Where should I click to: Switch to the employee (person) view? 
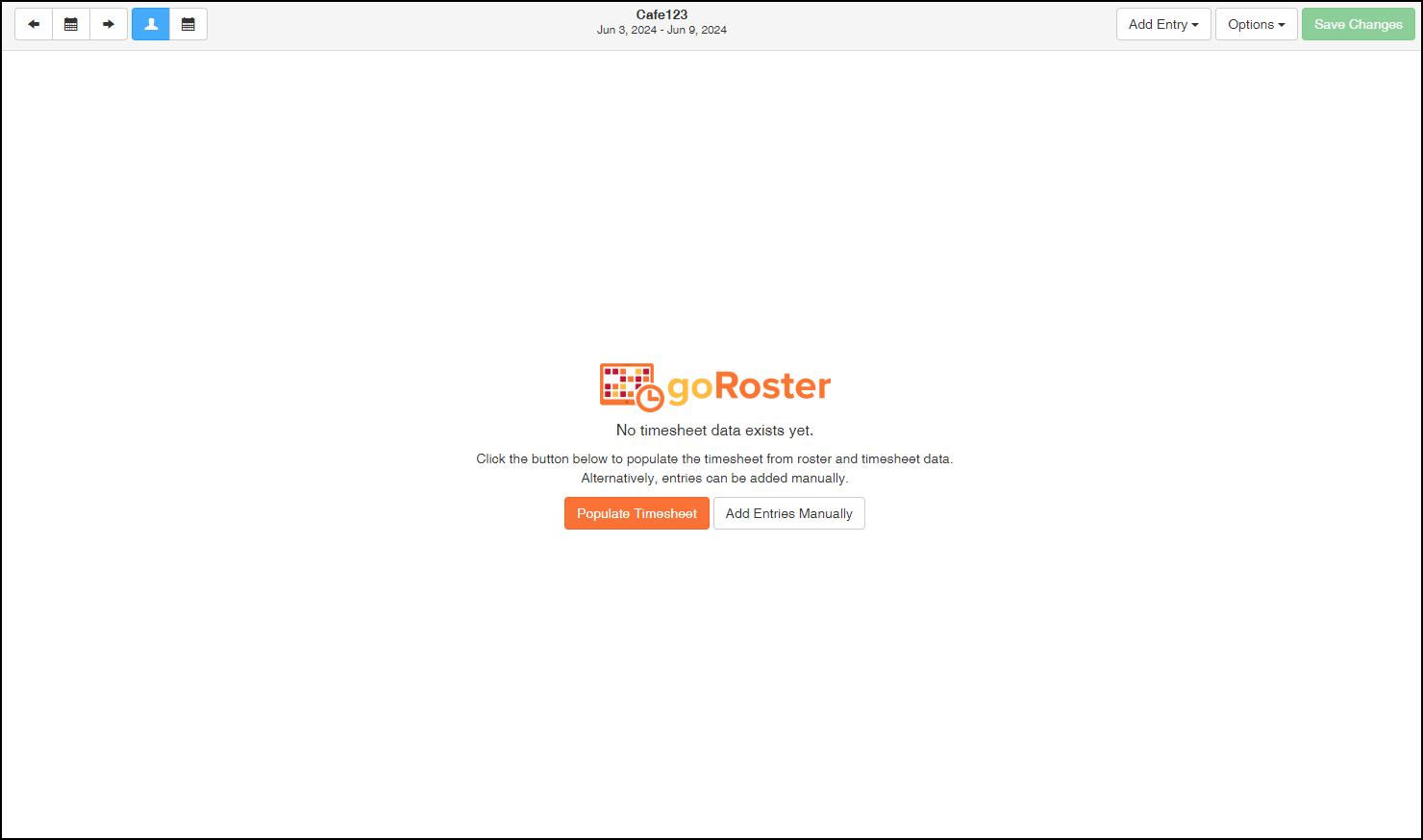tap(151, 24)
